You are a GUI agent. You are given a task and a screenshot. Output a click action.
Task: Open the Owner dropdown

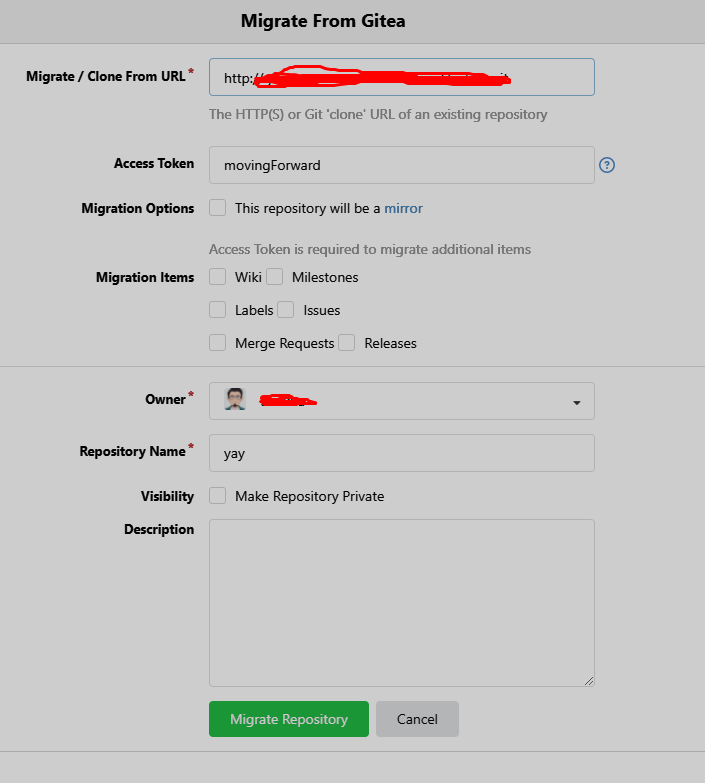click(x=401, y=401)
